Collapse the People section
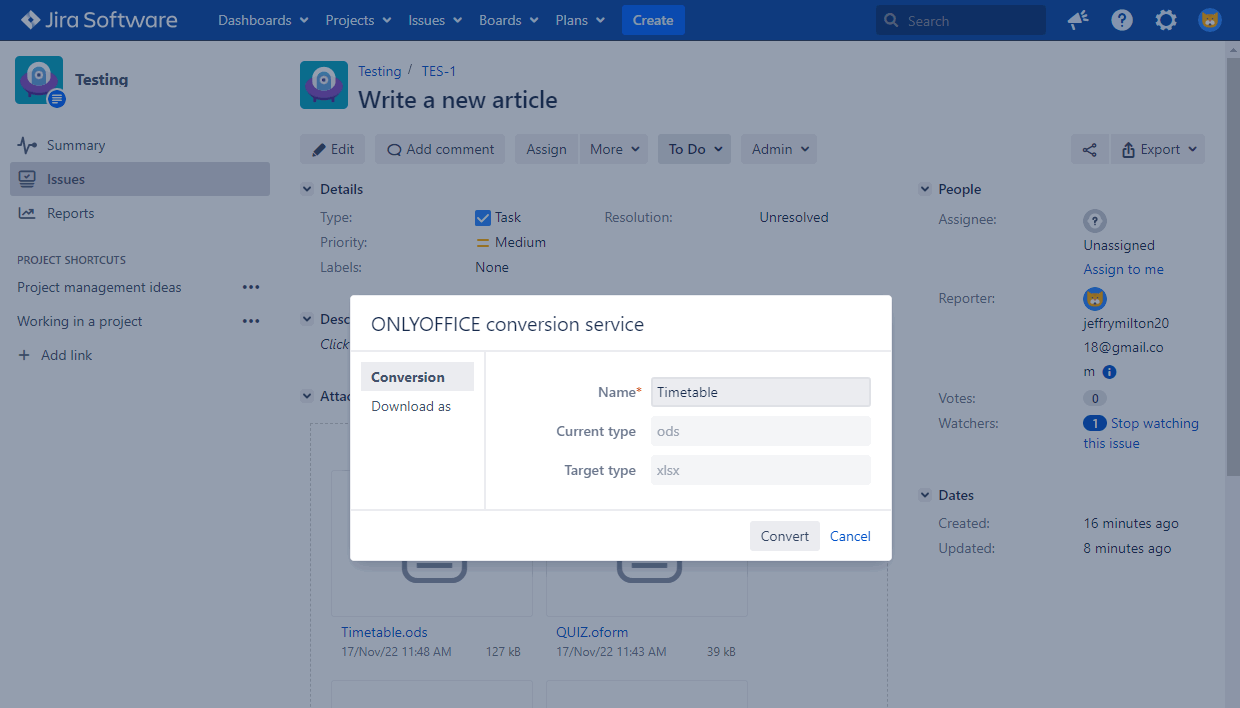This screenshot has width=1240, height=708. [925, 189]
